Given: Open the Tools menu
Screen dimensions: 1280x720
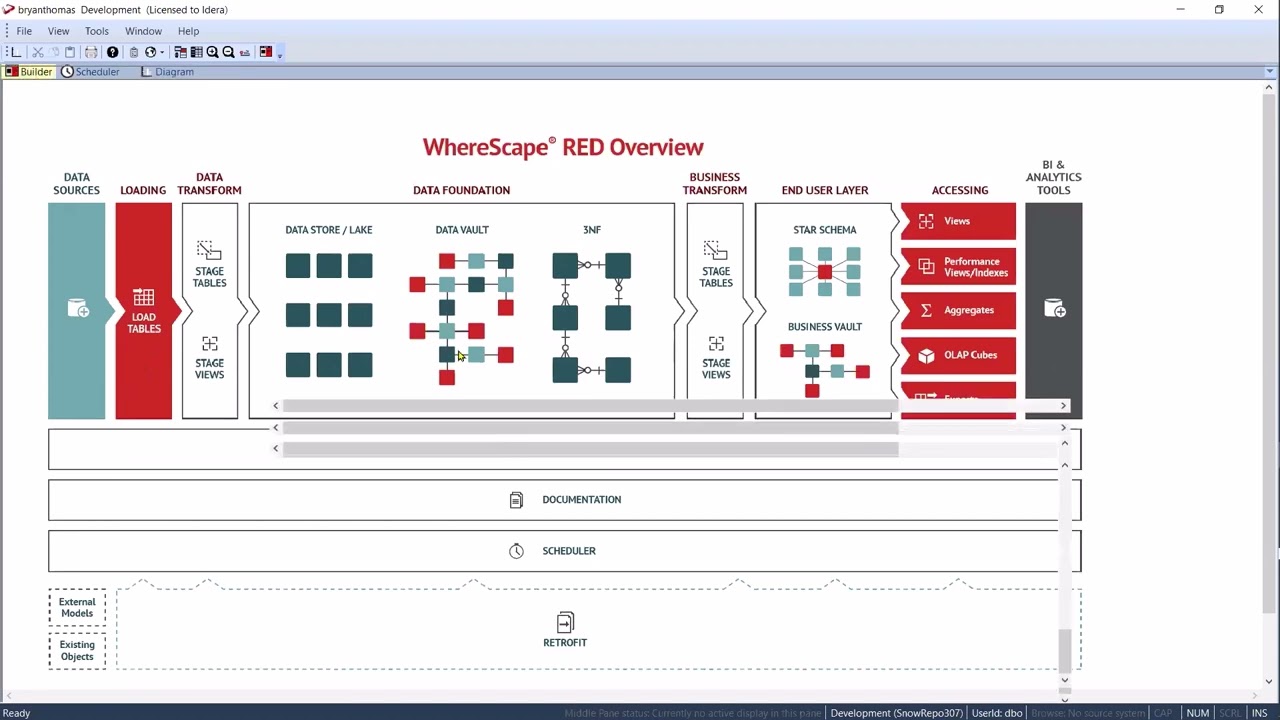Looking at the screenshot, I should point(97,31).
